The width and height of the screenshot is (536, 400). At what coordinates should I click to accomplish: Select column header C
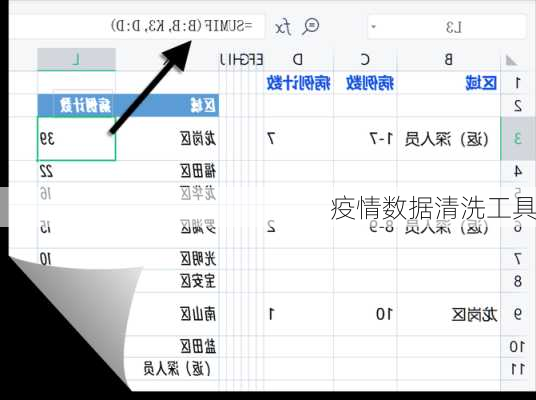click(x=365, y=60)
